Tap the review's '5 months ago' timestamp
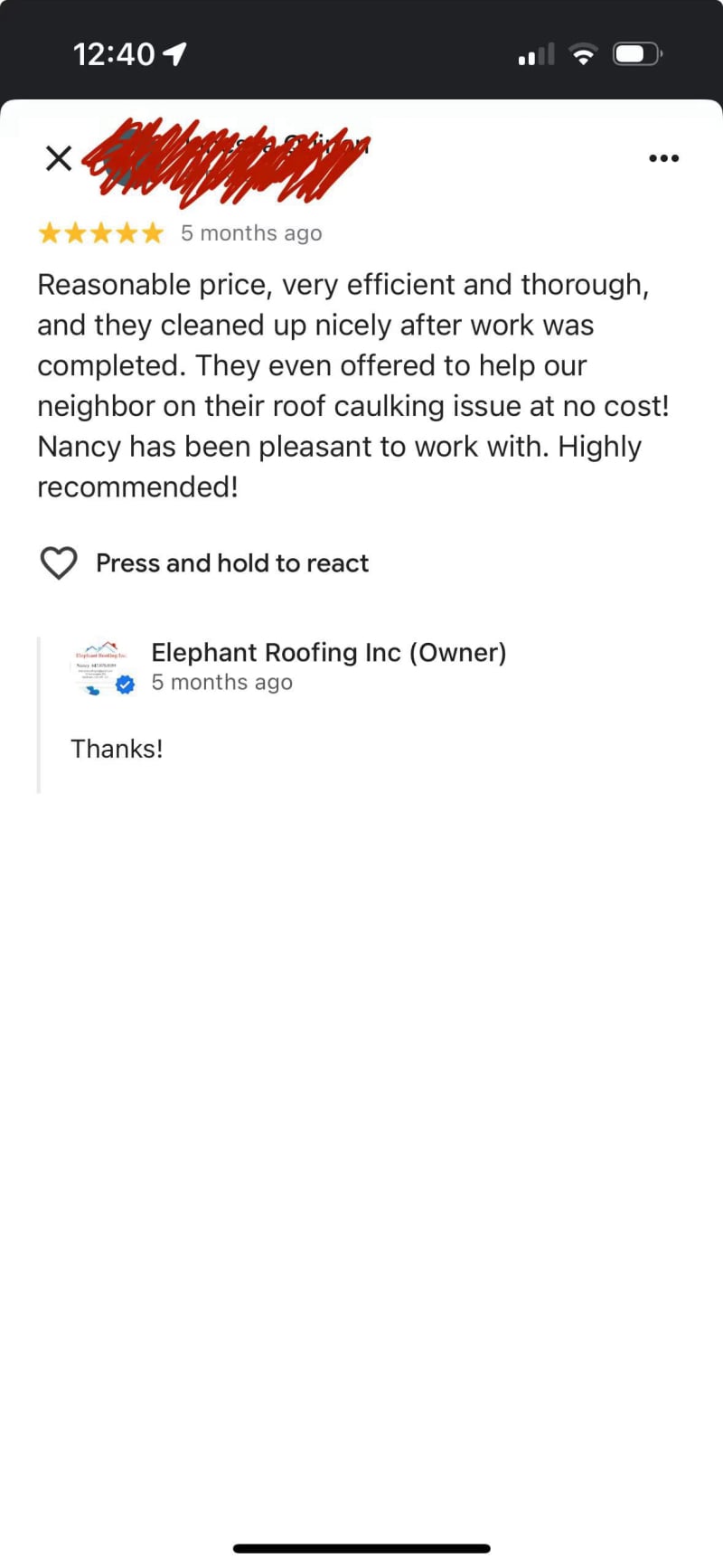 click(251, 233)
